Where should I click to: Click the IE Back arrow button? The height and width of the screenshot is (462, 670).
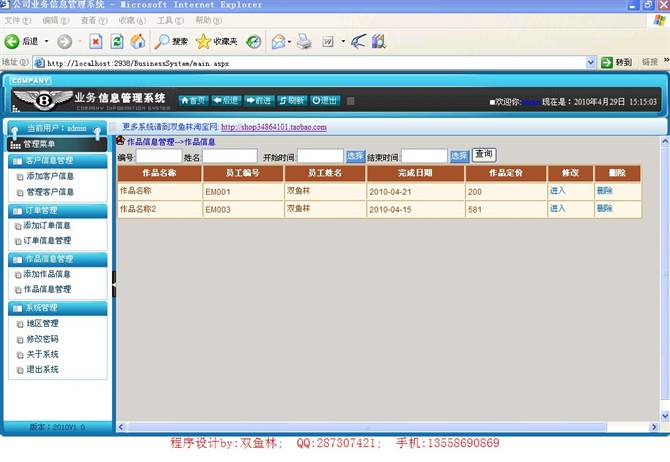12,41
